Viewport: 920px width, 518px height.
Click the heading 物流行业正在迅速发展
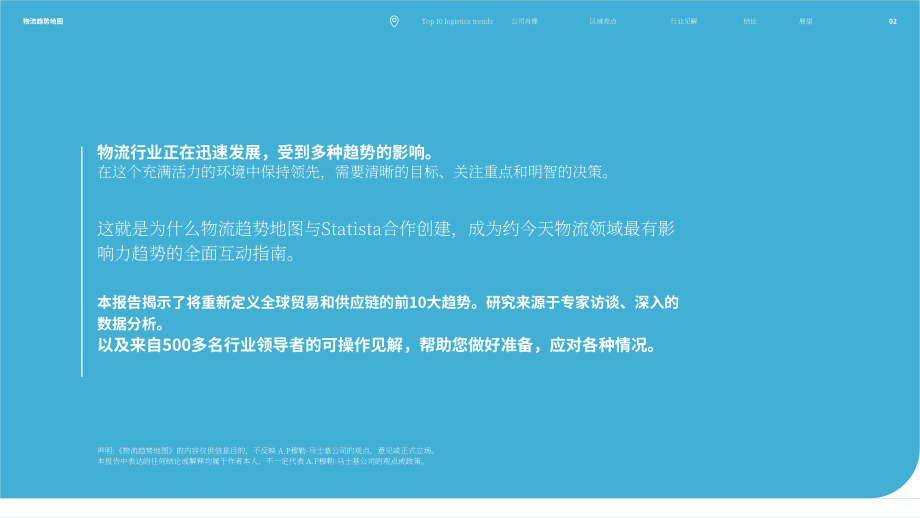point(267,153)
